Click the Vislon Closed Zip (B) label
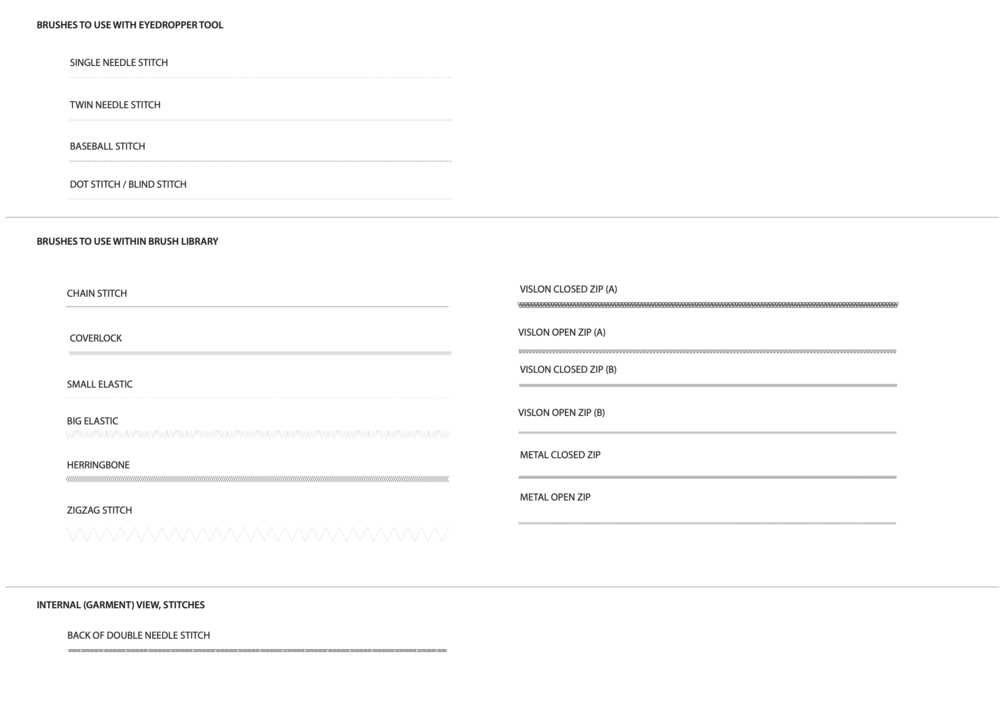 (567, 370)
